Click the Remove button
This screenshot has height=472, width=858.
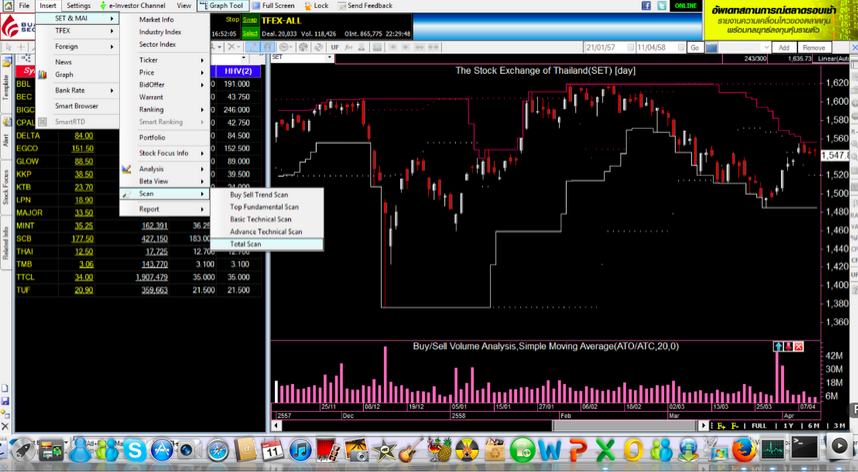(814, 48)
